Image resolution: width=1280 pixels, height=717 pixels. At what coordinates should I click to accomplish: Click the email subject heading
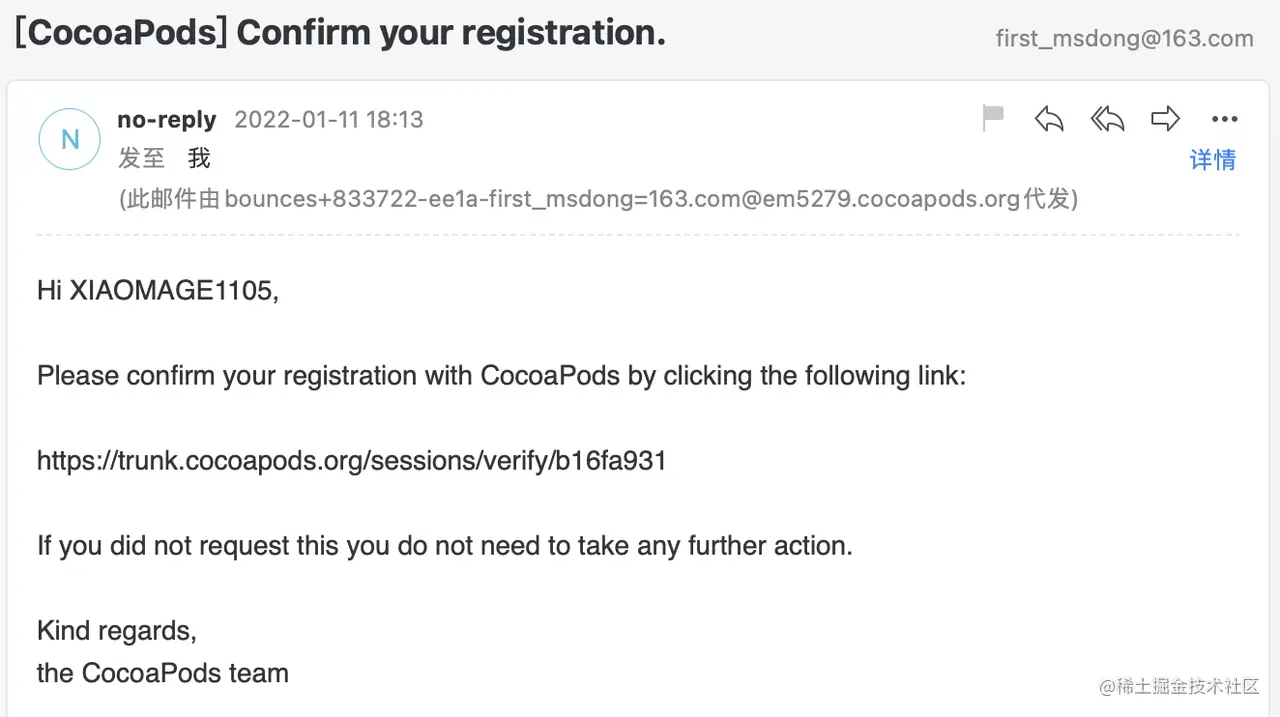340,33
